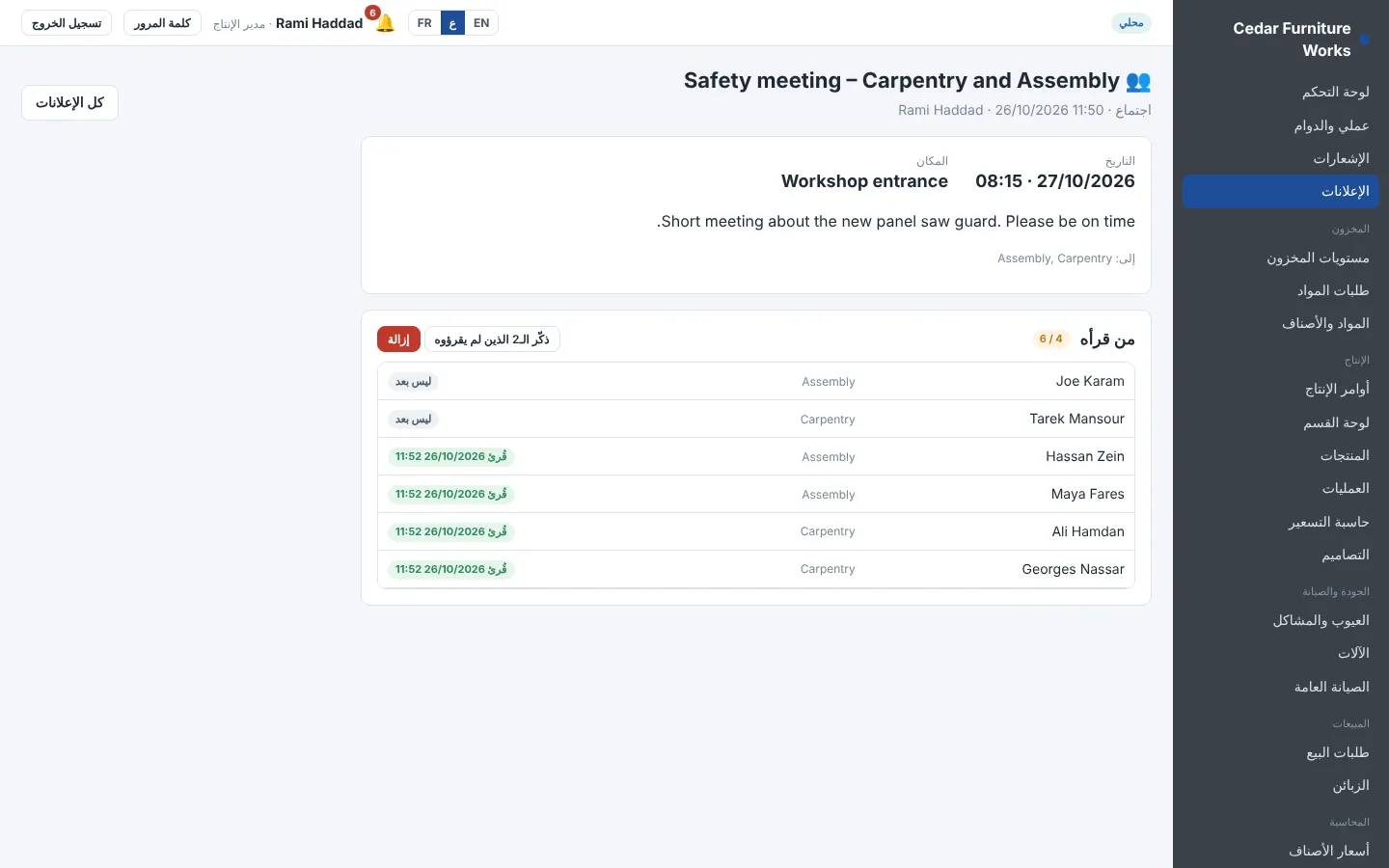Click the Cedar Furniture Works brand title
Viewport: 1389px width, 868px height.
coord(1292,40)
